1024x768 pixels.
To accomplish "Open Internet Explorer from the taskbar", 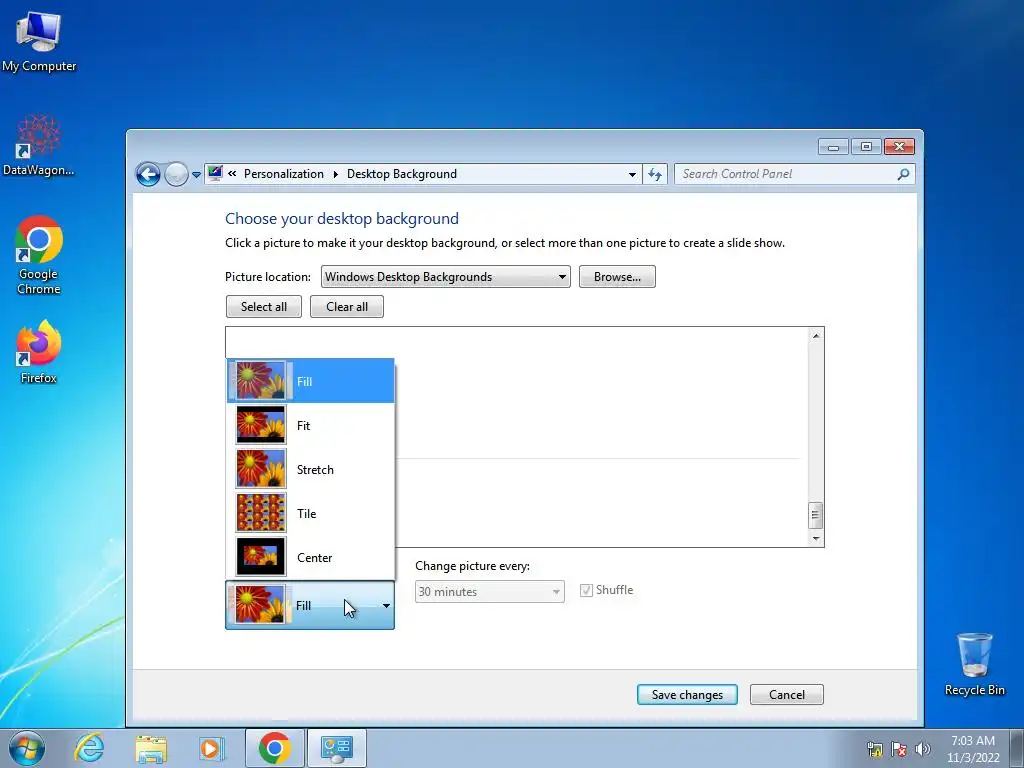I will tap(89, 748).
